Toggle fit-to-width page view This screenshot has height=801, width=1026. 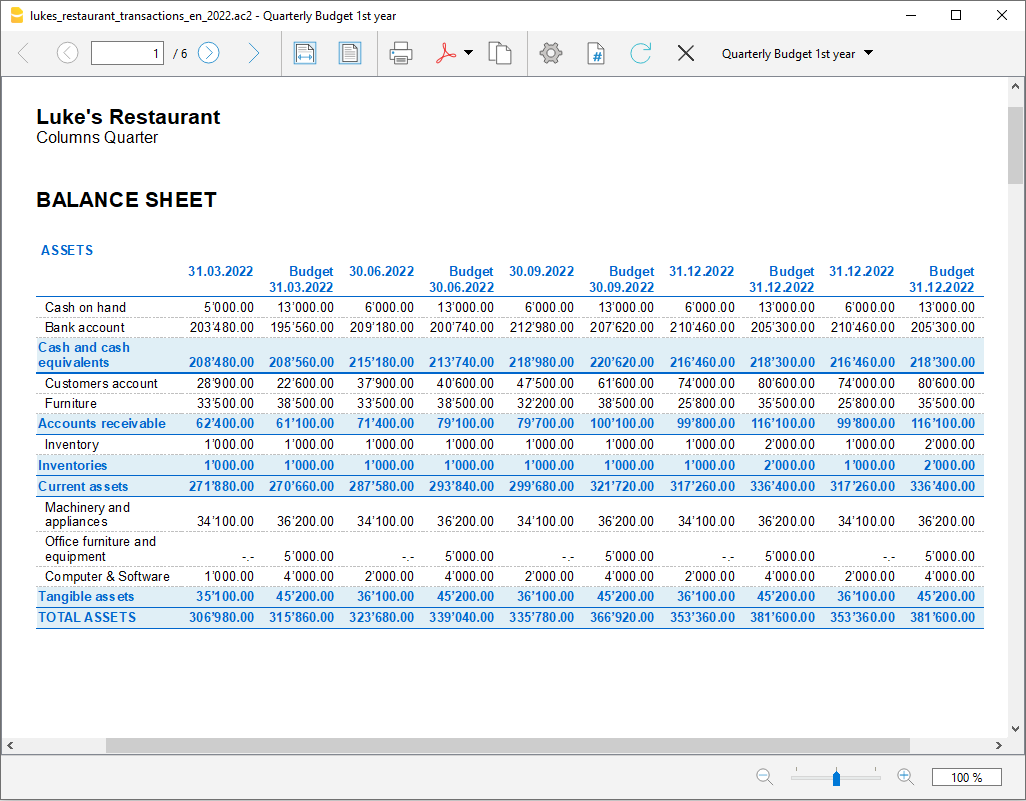[305, 53]
